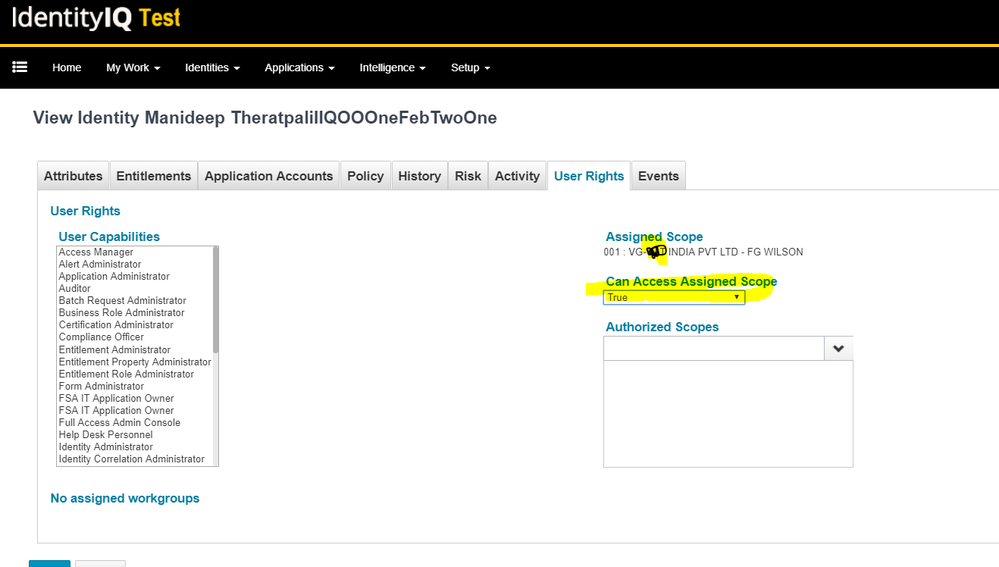Click the Authorized Scopes text input
Viewport: 999px width, 567px height.
(713, 349)
